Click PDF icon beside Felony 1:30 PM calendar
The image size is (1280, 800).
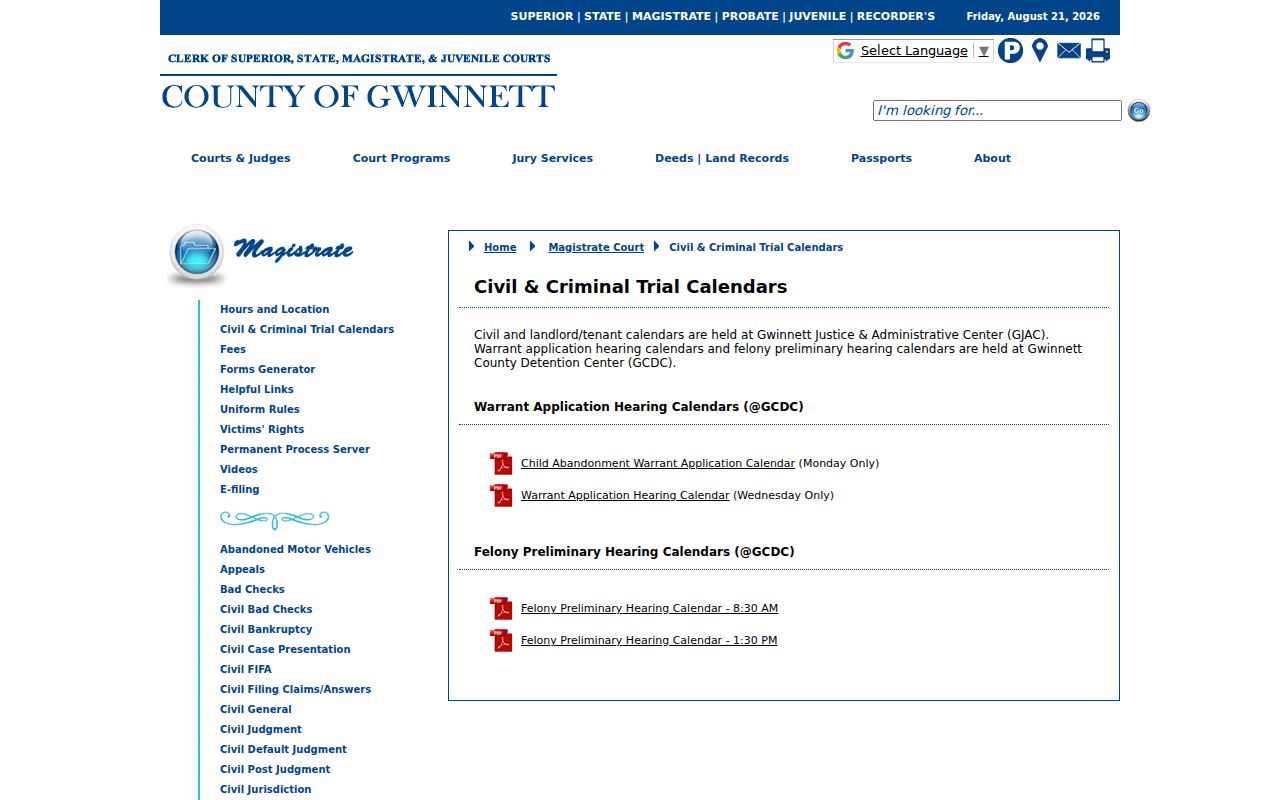(501, 641)
